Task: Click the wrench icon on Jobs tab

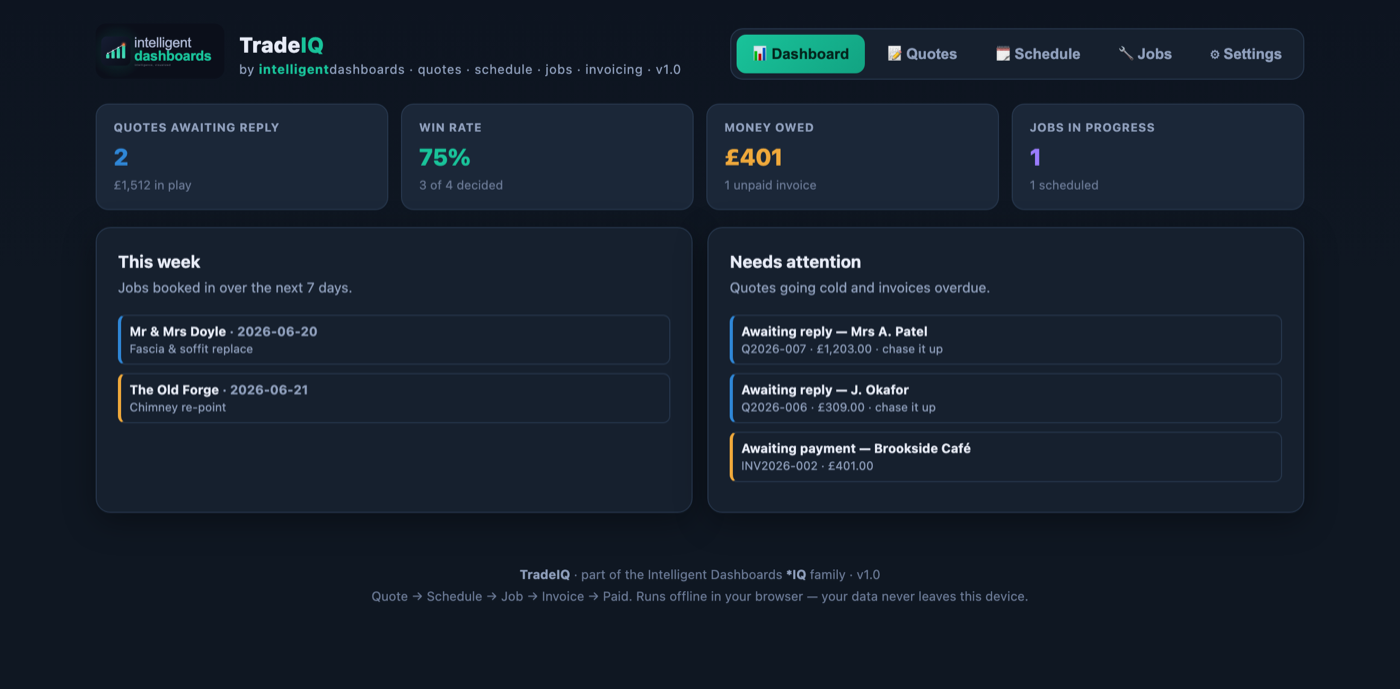Action: [x=1125, y=53]
